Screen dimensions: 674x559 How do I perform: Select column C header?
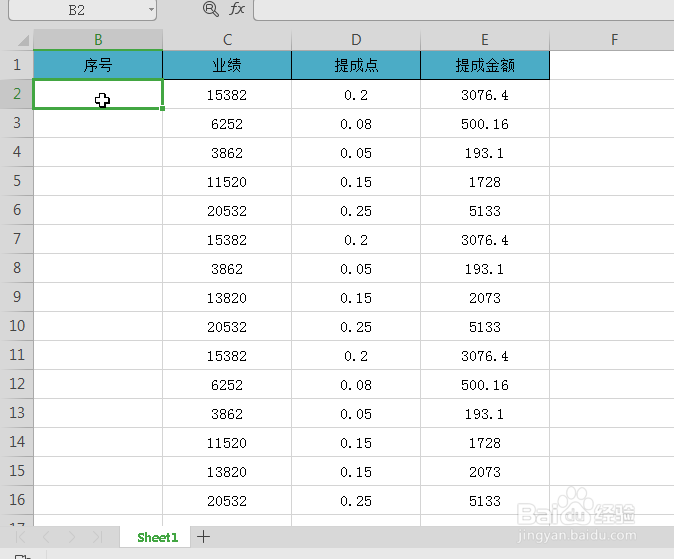[x=227, y=40]
